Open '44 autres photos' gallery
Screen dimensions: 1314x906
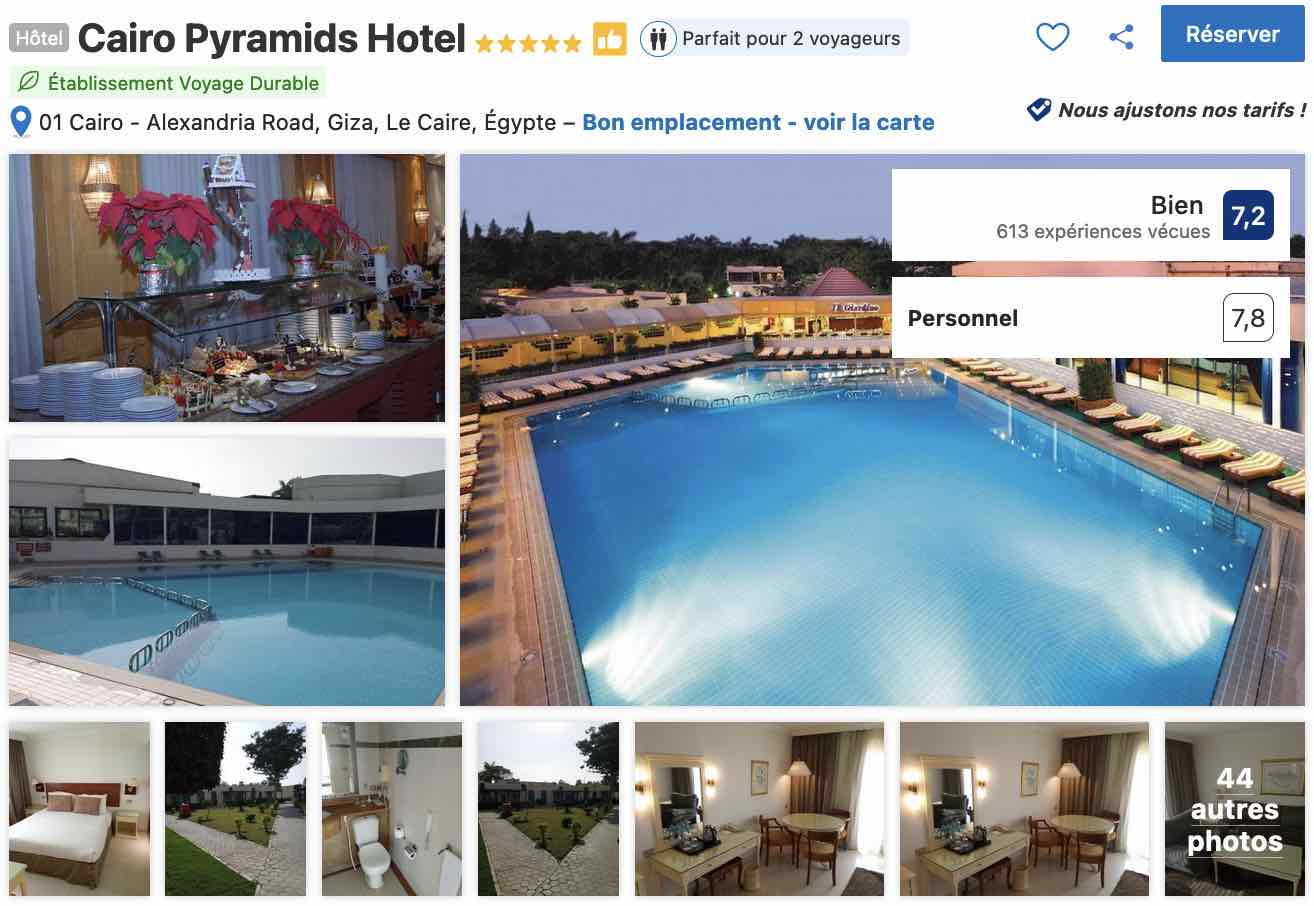pyautogui.click(x=1235, y=809)
